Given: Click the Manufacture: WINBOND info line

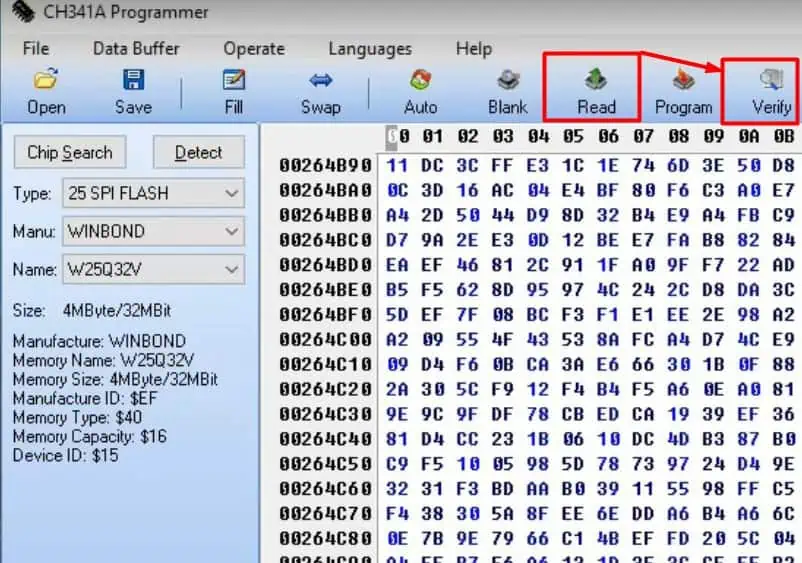Looking at the screenshot, I should [x=99, y=341].
